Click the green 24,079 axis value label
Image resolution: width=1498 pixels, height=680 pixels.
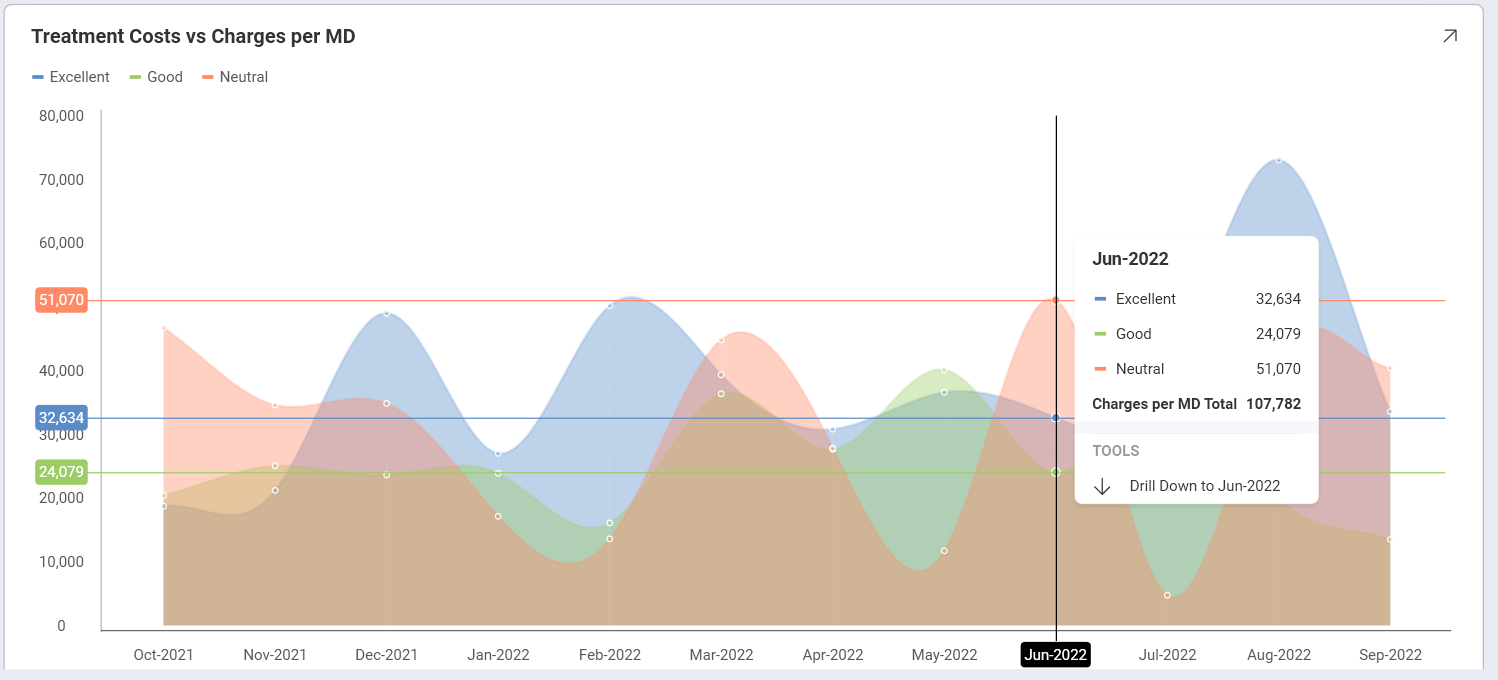coord(61,472)
